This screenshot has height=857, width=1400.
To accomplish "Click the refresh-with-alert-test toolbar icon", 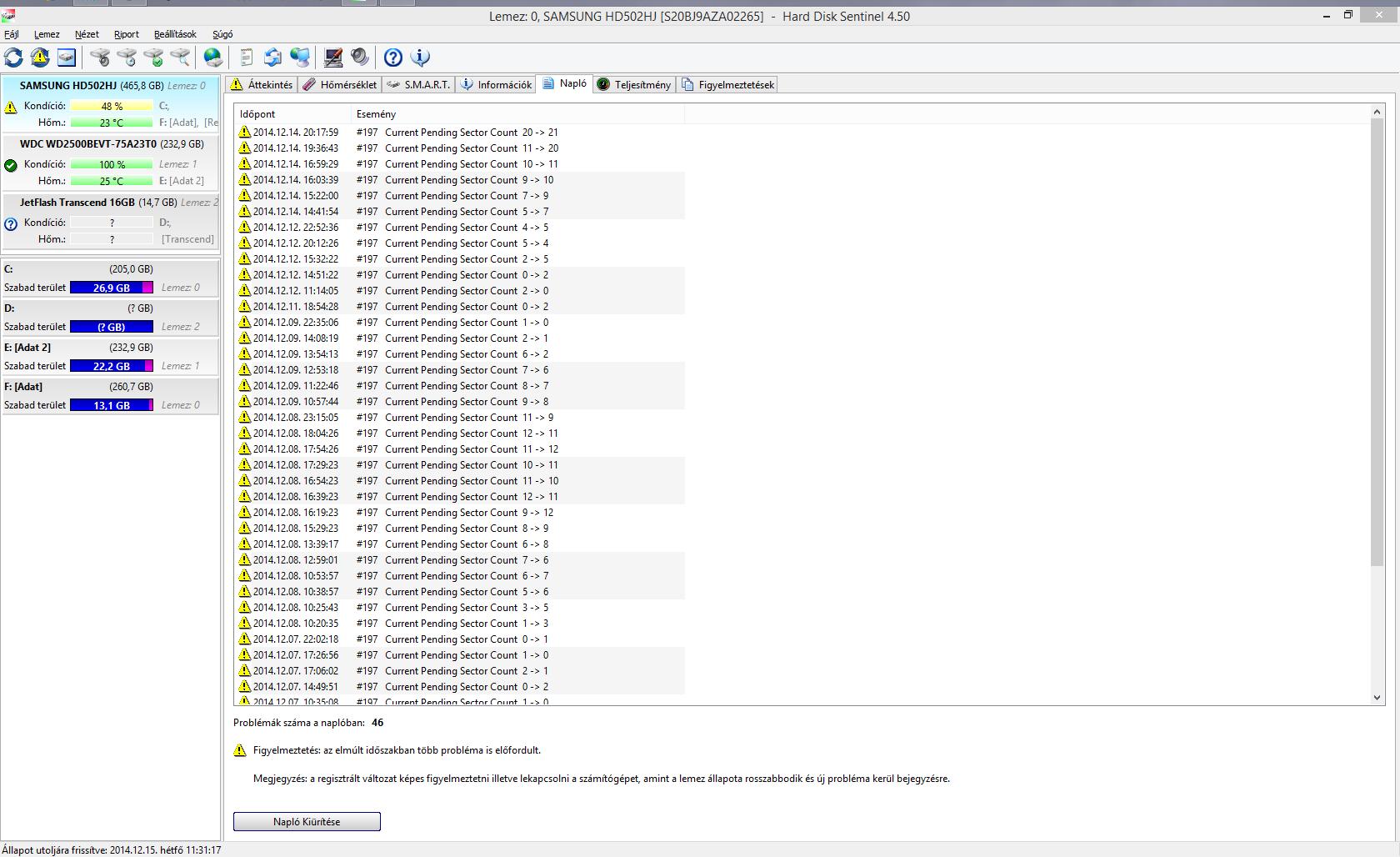I will coord(39,58).
